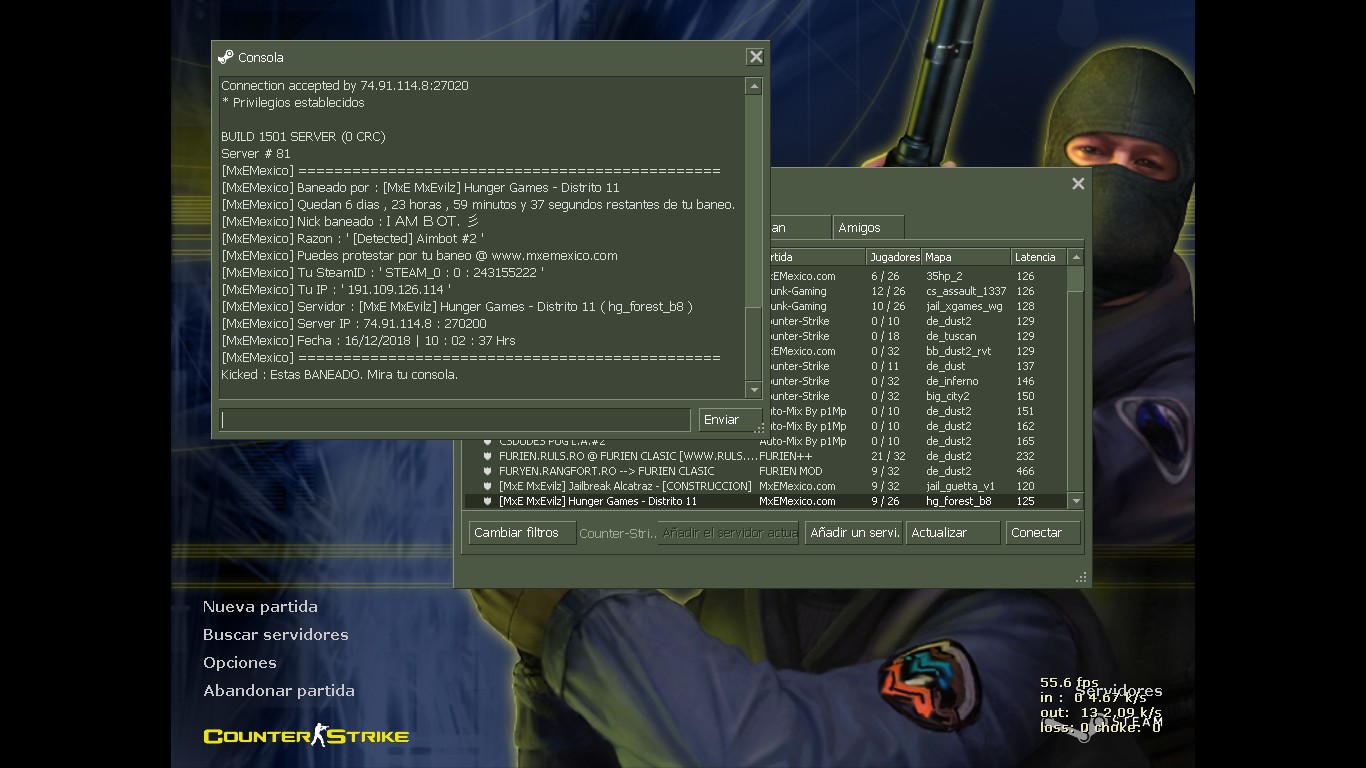The image size is (1366, 768).
Task: Click the console line 'Connection accepted by 74.91.114.8:27020'
Action: (x=345, y=86)
